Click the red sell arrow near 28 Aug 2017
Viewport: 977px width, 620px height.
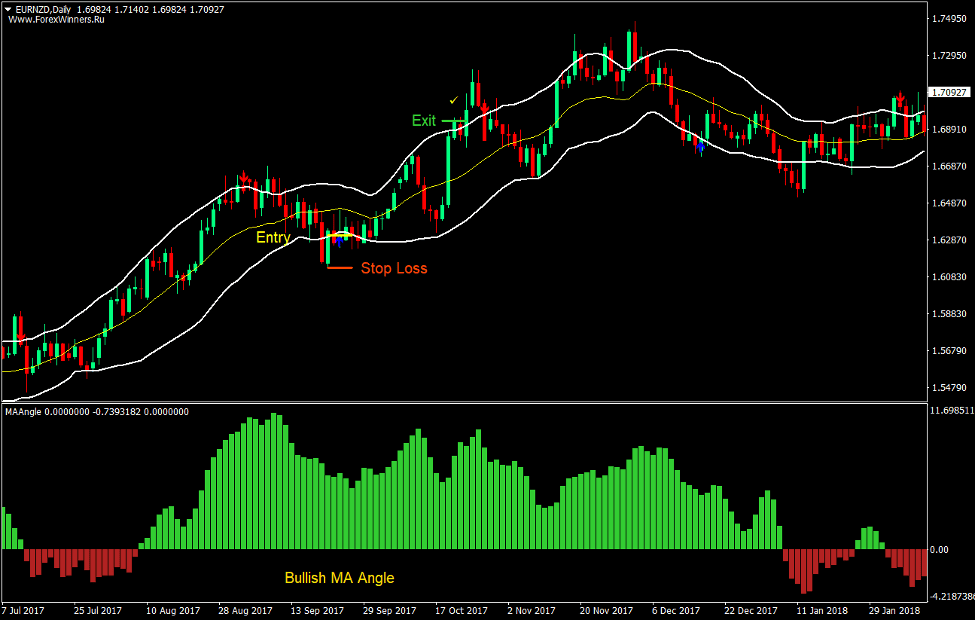[x=242, y=178]
